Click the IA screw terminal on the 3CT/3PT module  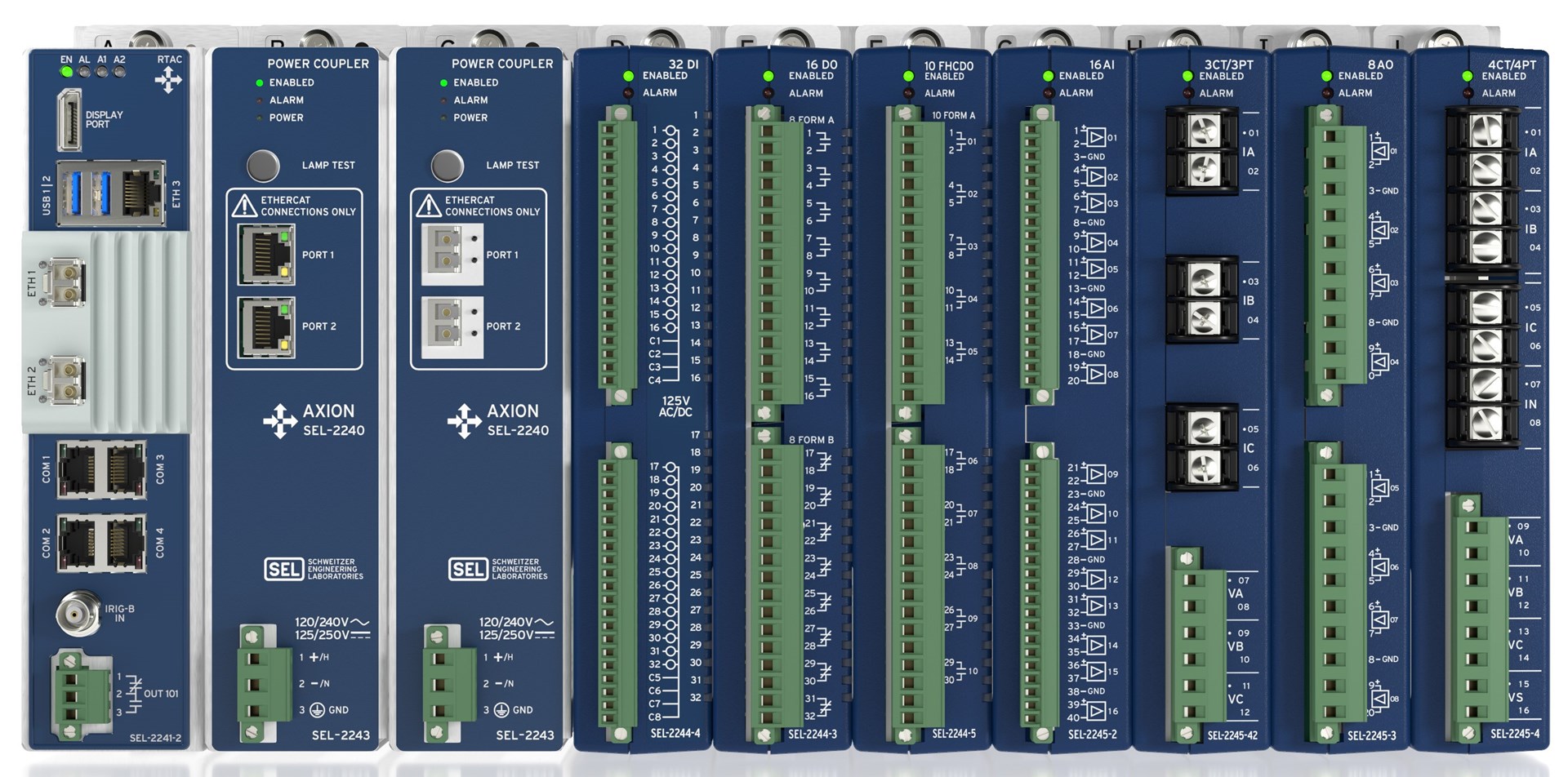pos(1200,151)
